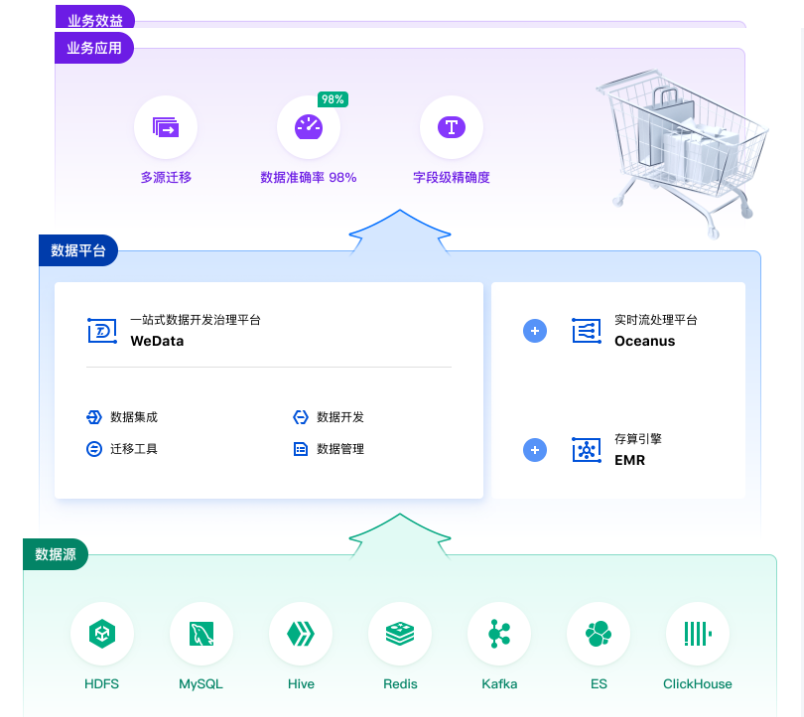Open the 数据开发 text link

point(340,417)
